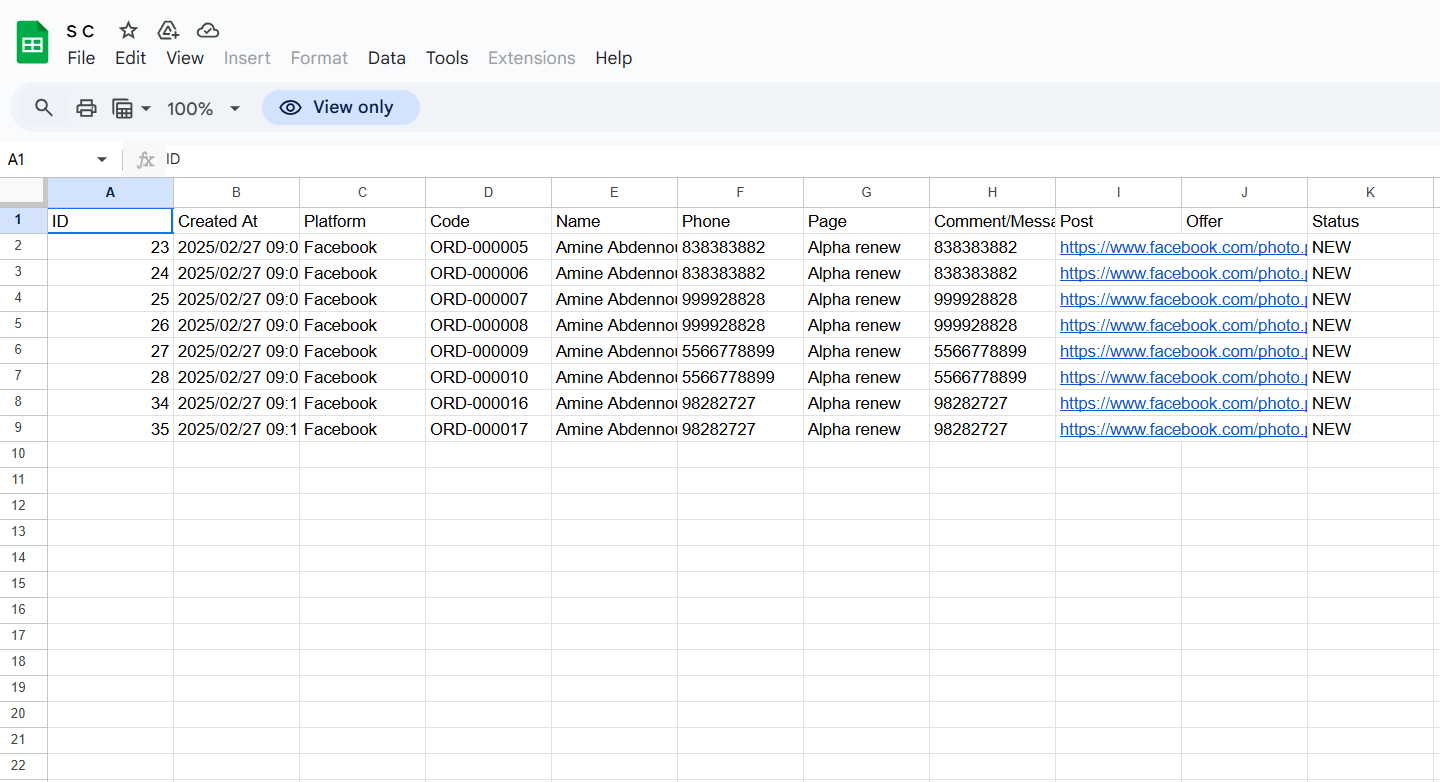Check the cloud document status icon
This screenshot has height=782, width=1440.
208,30
